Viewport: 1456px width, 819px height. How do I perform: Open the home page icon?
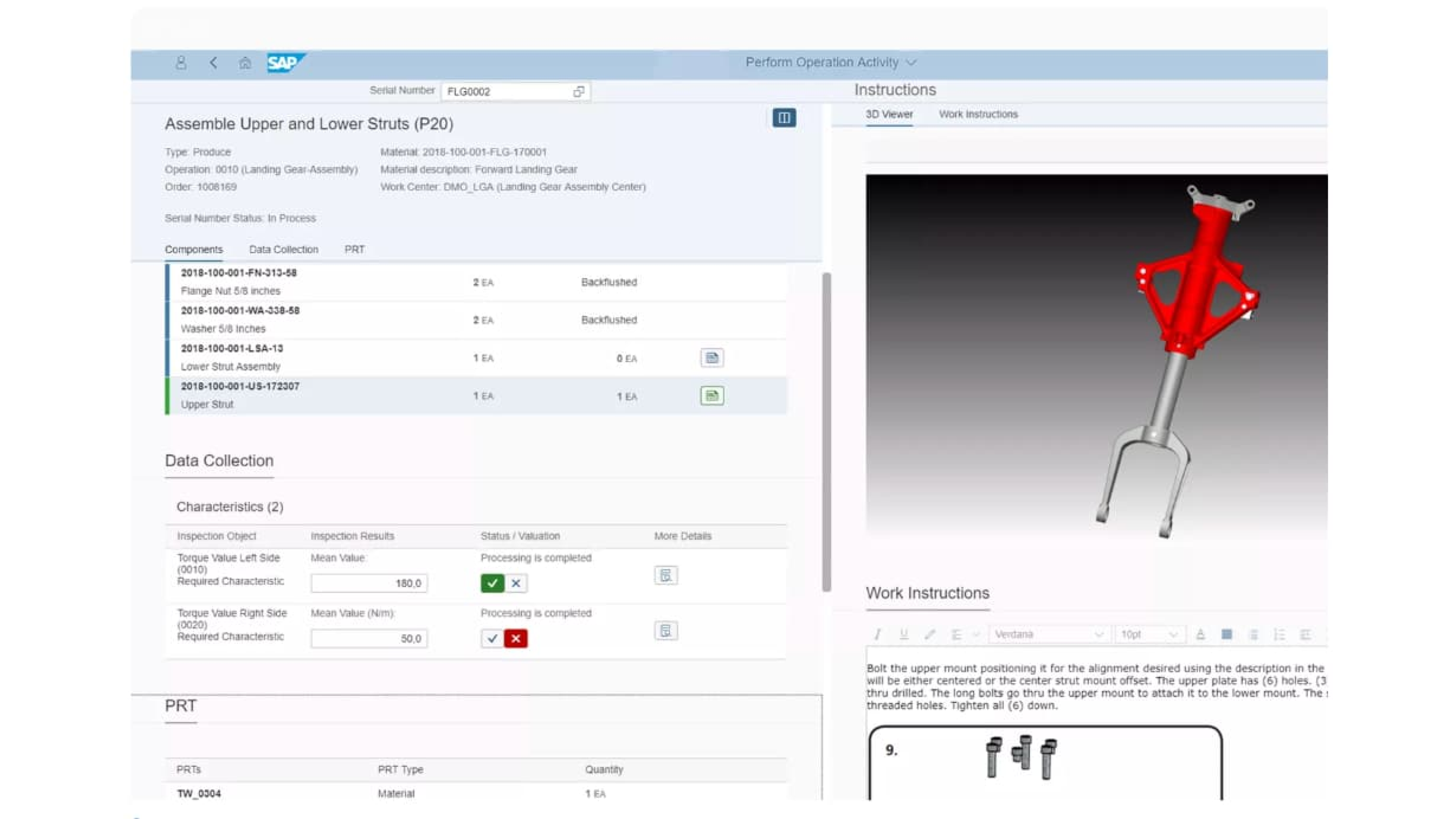click(x=245, y=63)
